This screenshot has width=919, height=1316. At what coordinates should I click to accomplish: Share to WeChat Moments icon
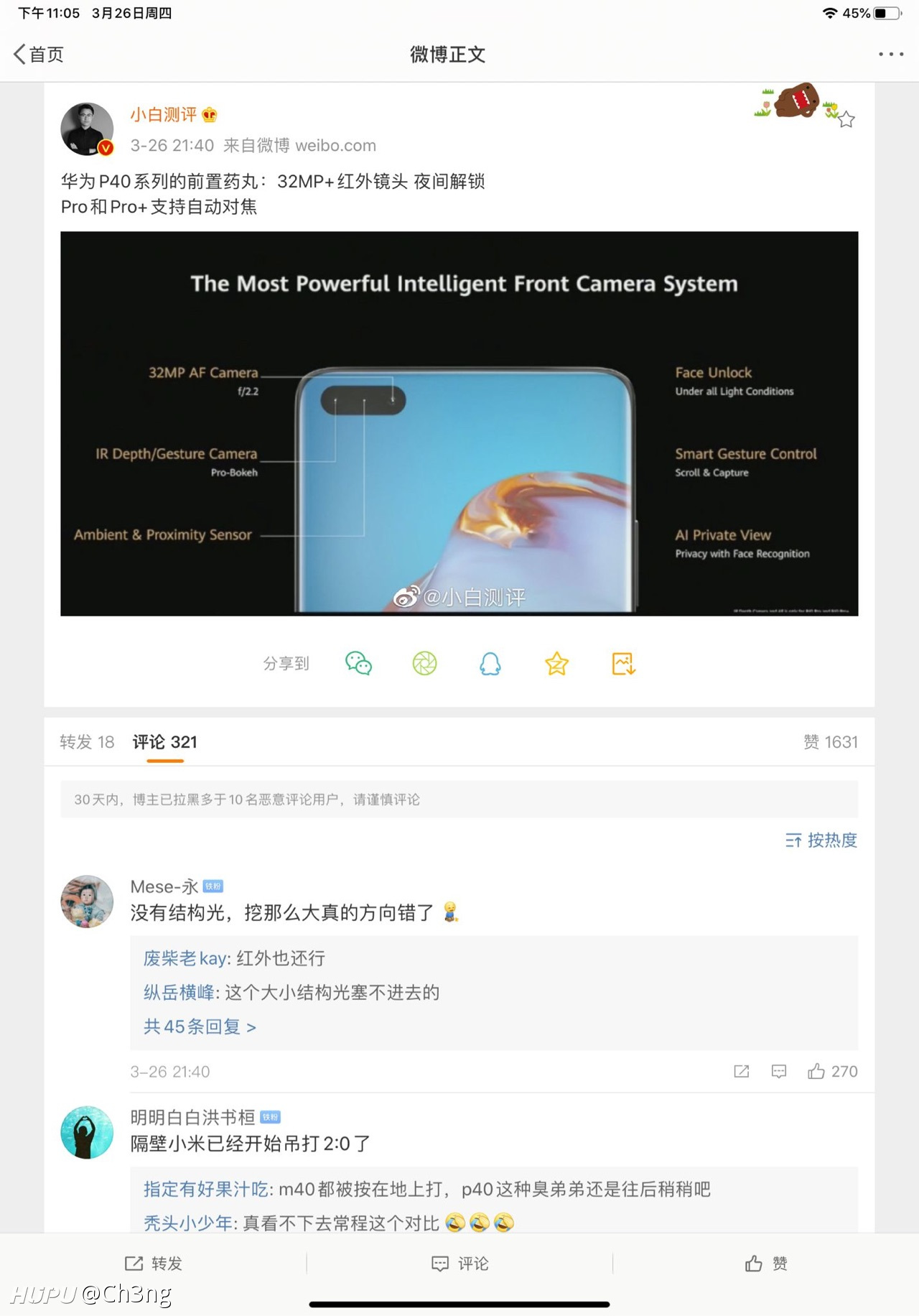424,663
